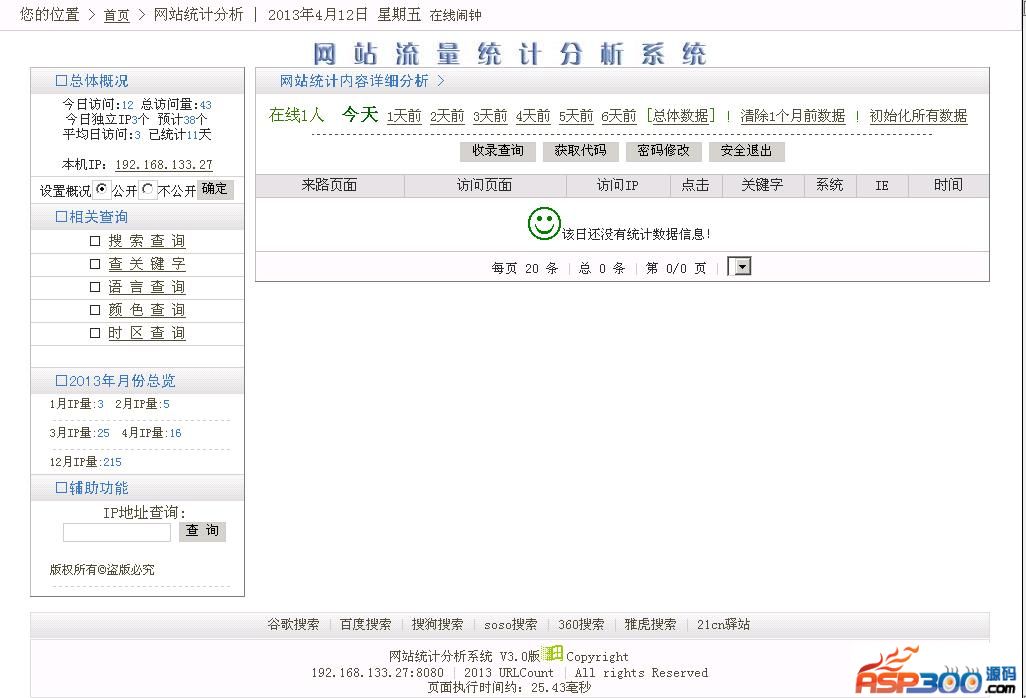
Task: Click the 获取代码 button
Action: click(580, 151)
